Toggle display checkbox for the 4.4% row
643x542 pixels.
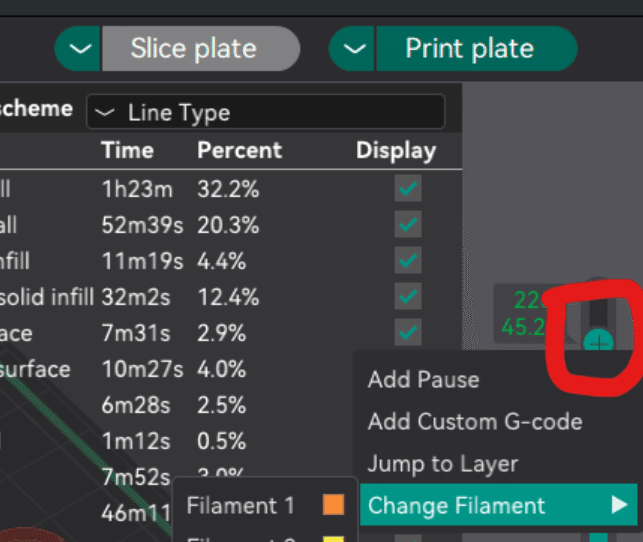(408, 261)
